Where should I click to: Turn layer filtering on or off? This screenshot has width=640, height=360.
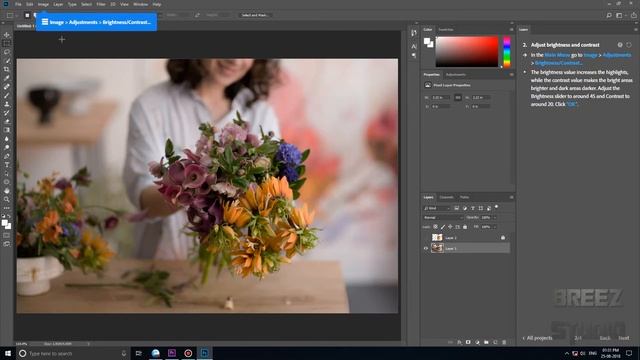point(496,207)
